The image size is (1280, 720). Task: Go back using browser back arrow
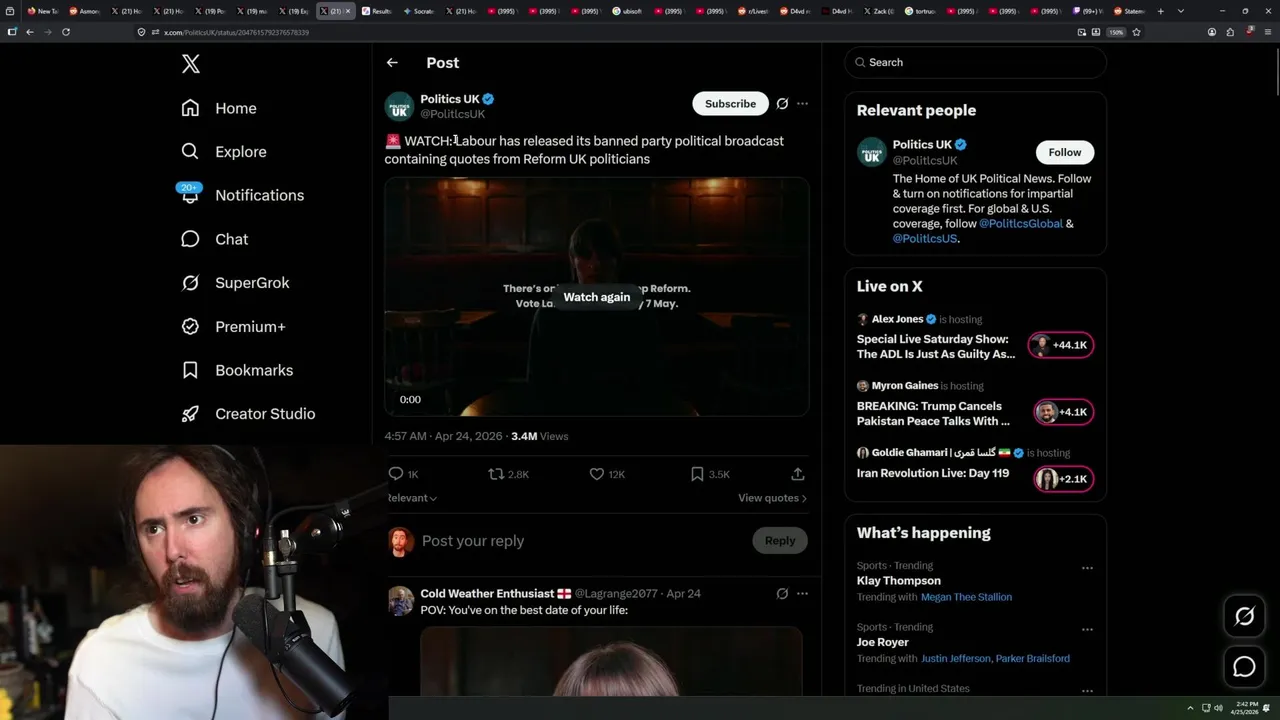pos(30,32)
